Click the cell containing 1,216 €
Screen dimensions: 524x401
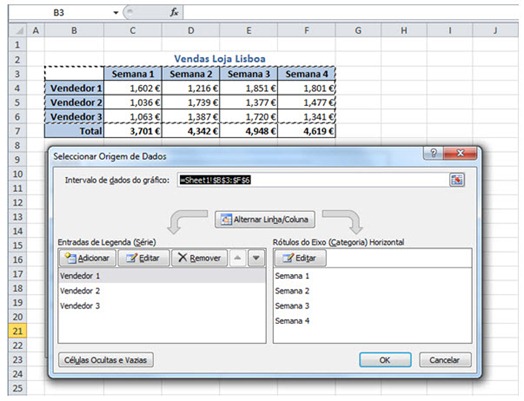(x=191, y=88)
